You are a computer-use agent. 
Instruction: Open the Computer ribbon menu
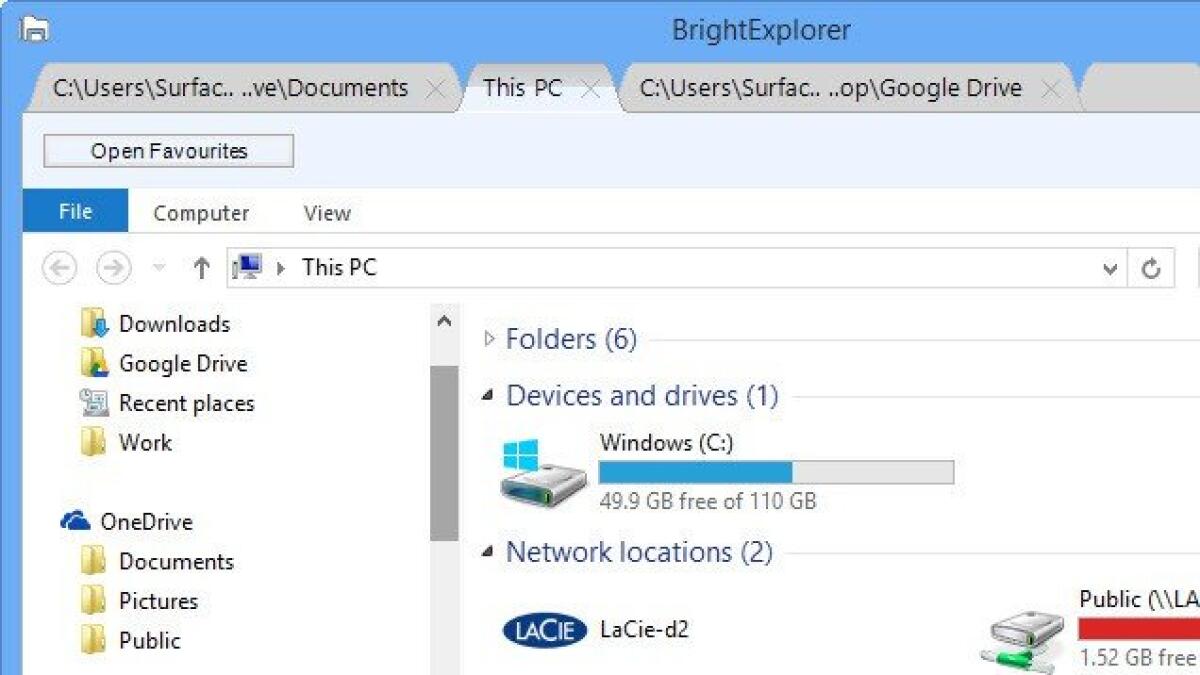[200, 212]
